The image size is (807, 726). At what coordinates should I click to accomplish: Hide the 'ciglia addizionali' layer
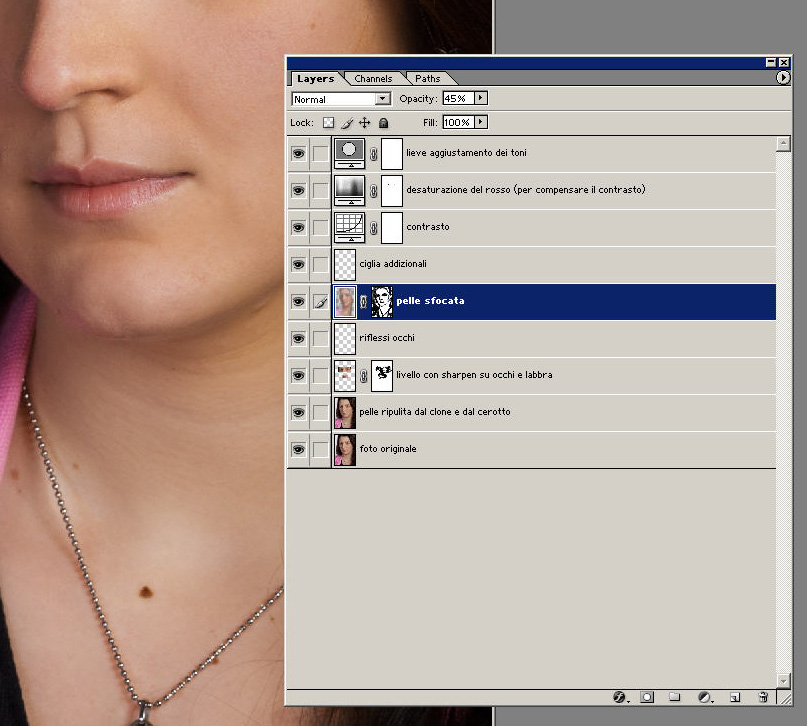298,264
